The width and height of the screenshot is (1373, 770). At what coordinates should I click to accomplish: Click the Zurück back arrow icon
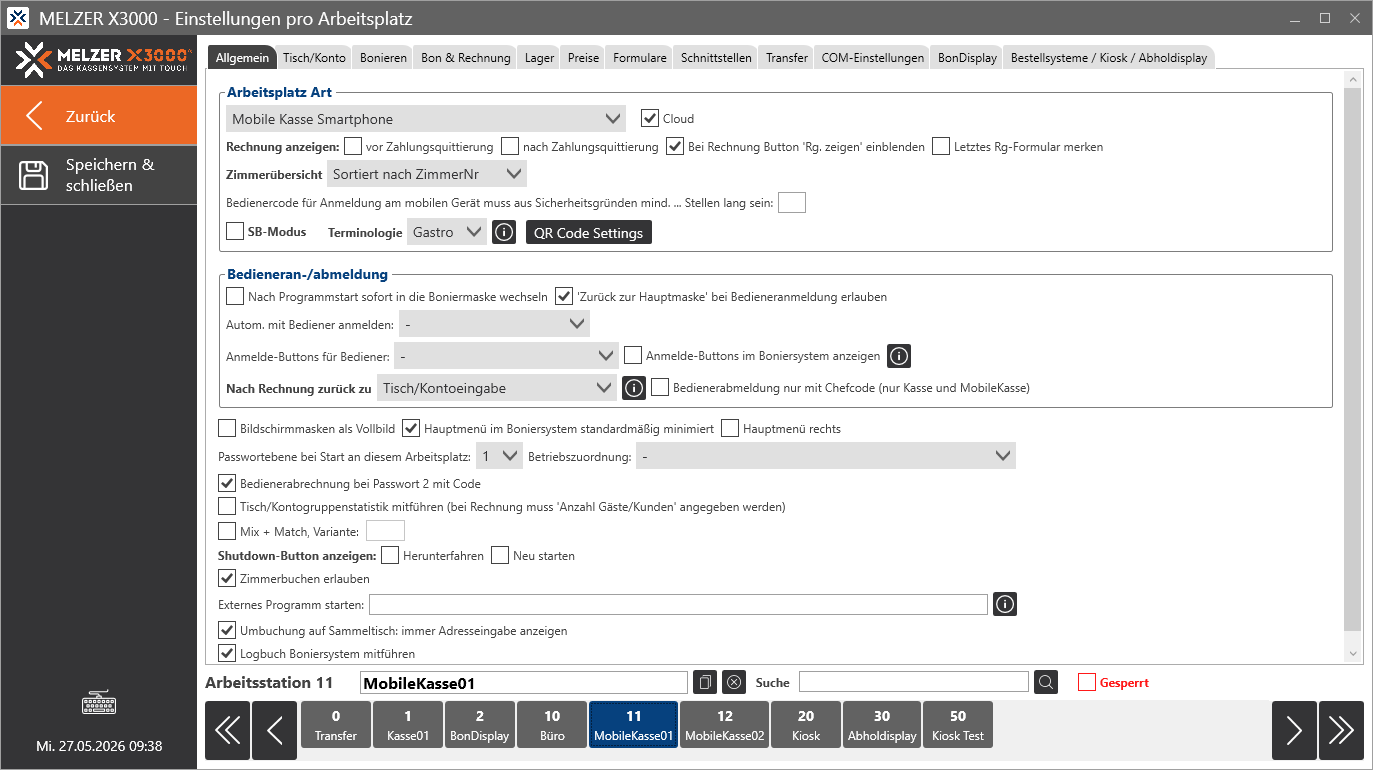pyautogui.click(x=35, y=116)
